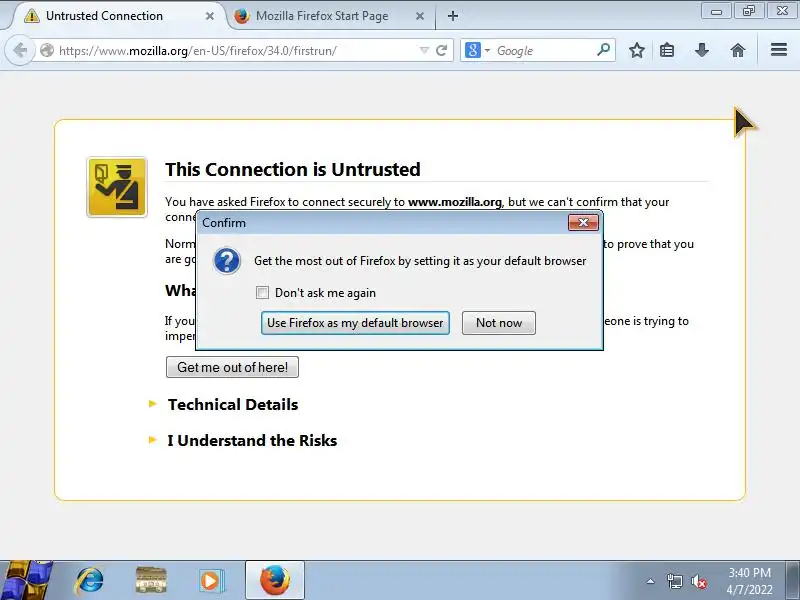Expand I Understand the Risks section
Screen dimensions: 800x600
(x=252, y=440)
